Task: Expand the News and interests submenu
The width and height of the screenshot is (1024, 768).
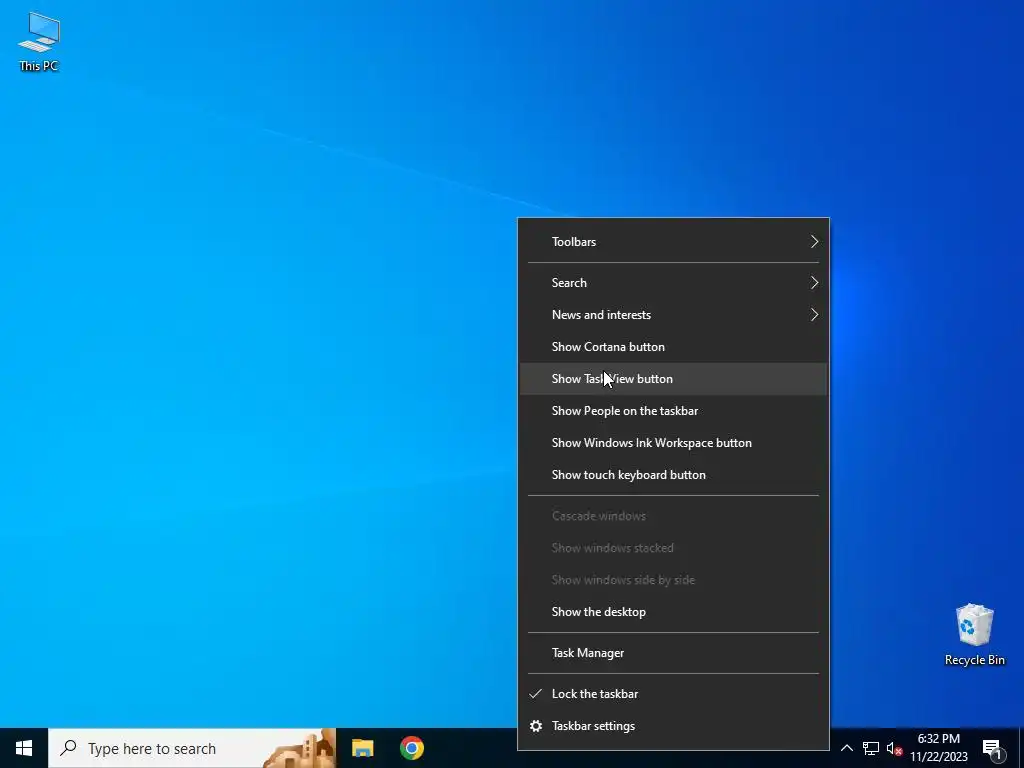Action: (x=673, y=315)
